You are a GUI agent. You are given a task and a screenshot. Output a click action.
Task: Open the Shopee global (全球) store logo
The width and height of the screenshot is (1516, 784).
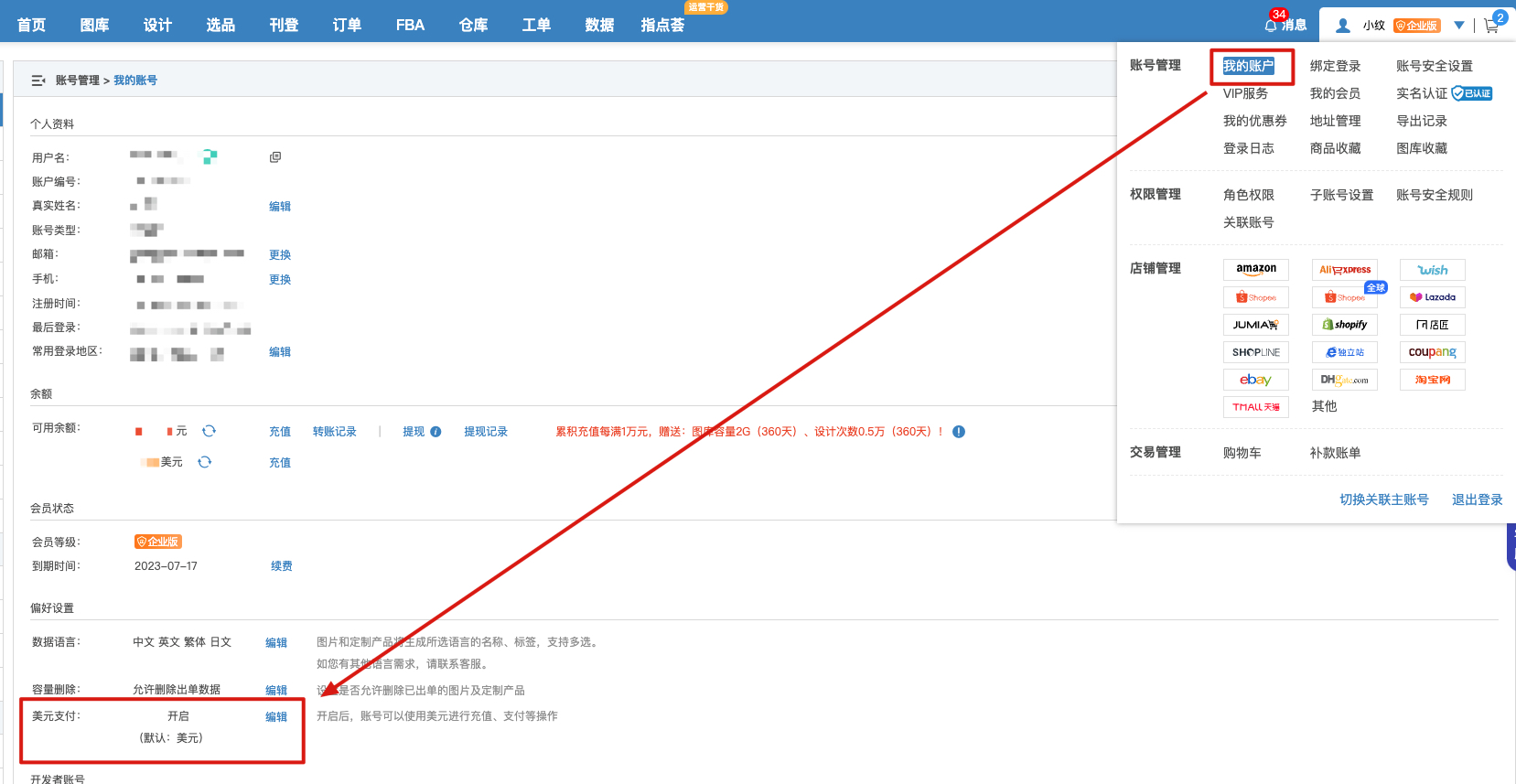pyautogui.click(x=1345, y=297)
